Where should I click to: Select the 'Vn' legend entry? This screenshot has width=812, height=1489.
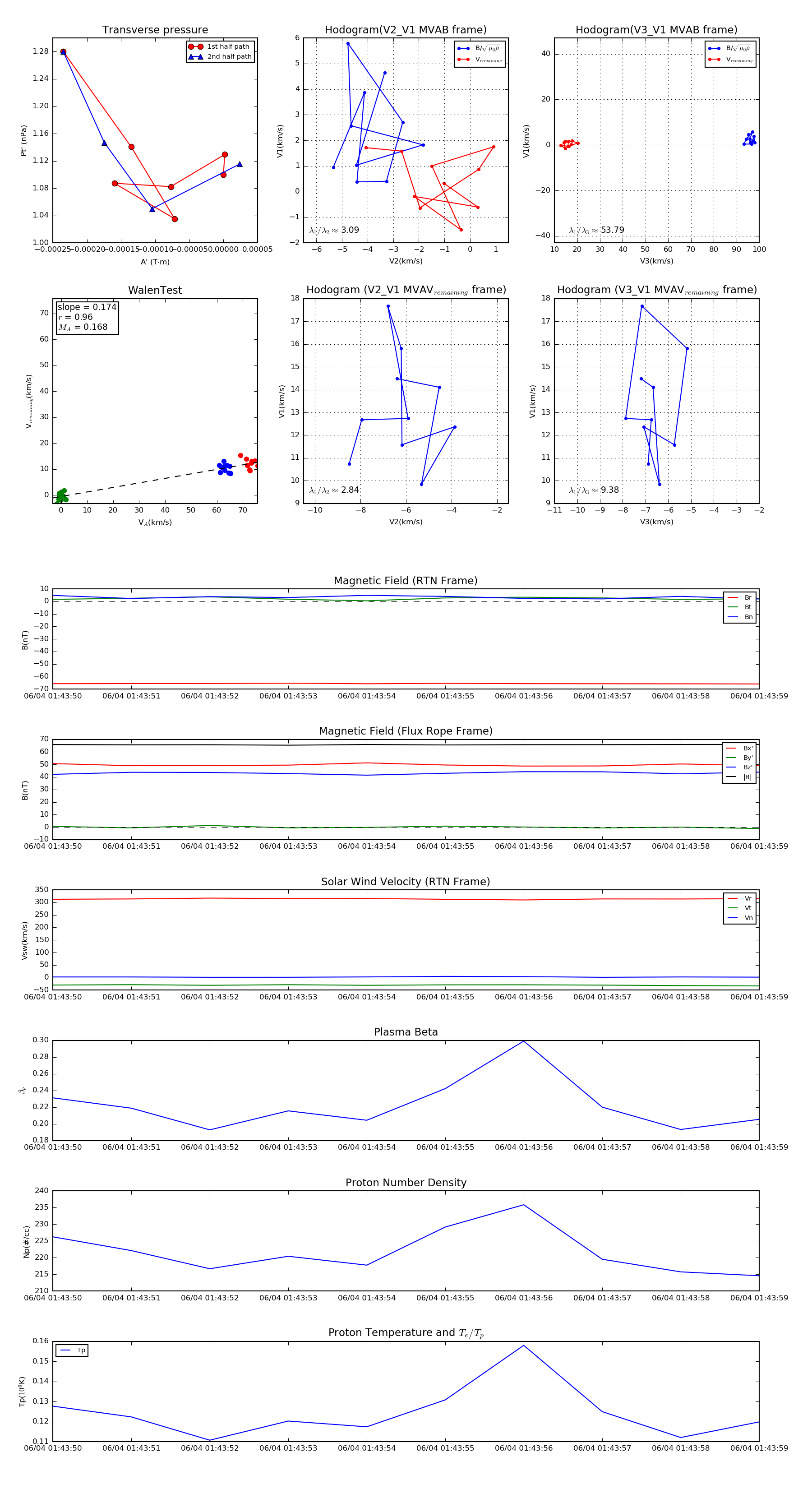(740, 918)
